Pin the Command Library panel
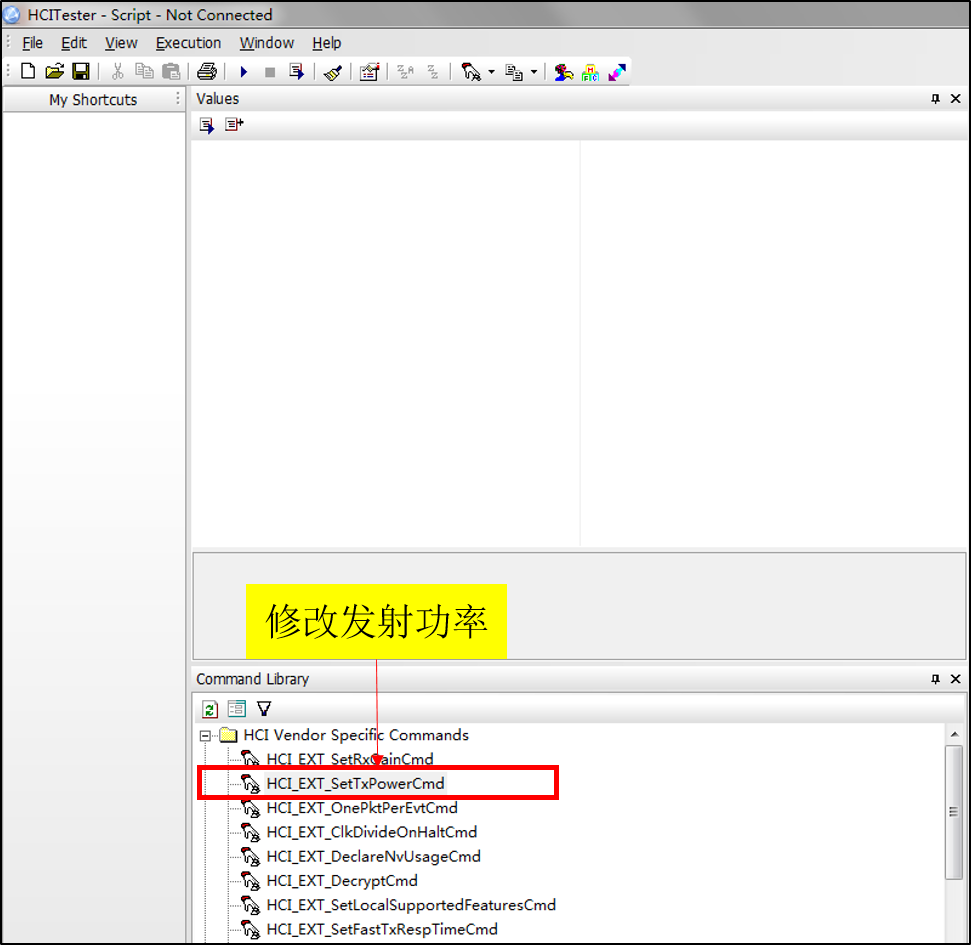This screenshot has width=971, height=945. click(x=935, y=679)
